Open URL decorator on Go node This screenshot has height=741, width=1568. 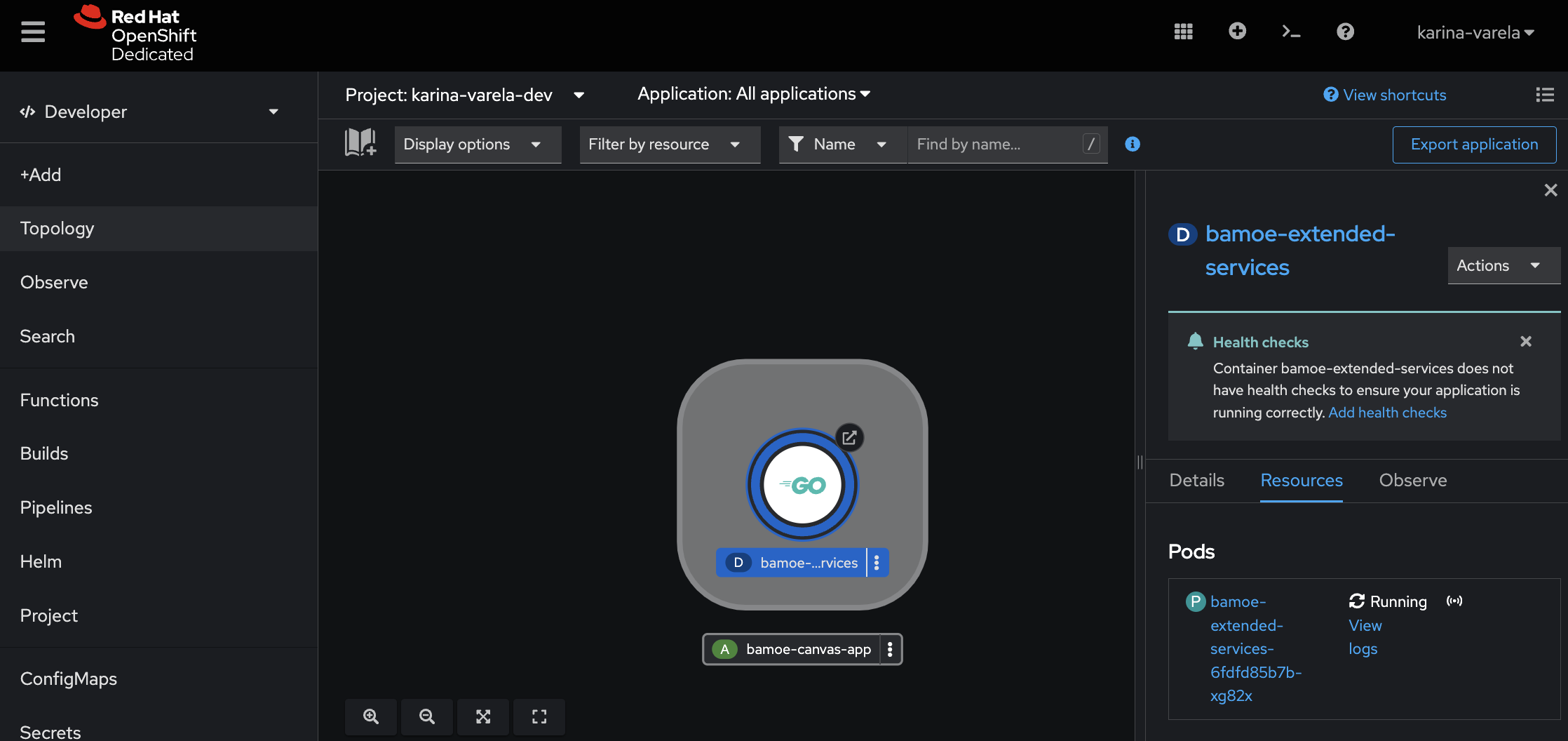pyautogui.click(x=849, y=438)
